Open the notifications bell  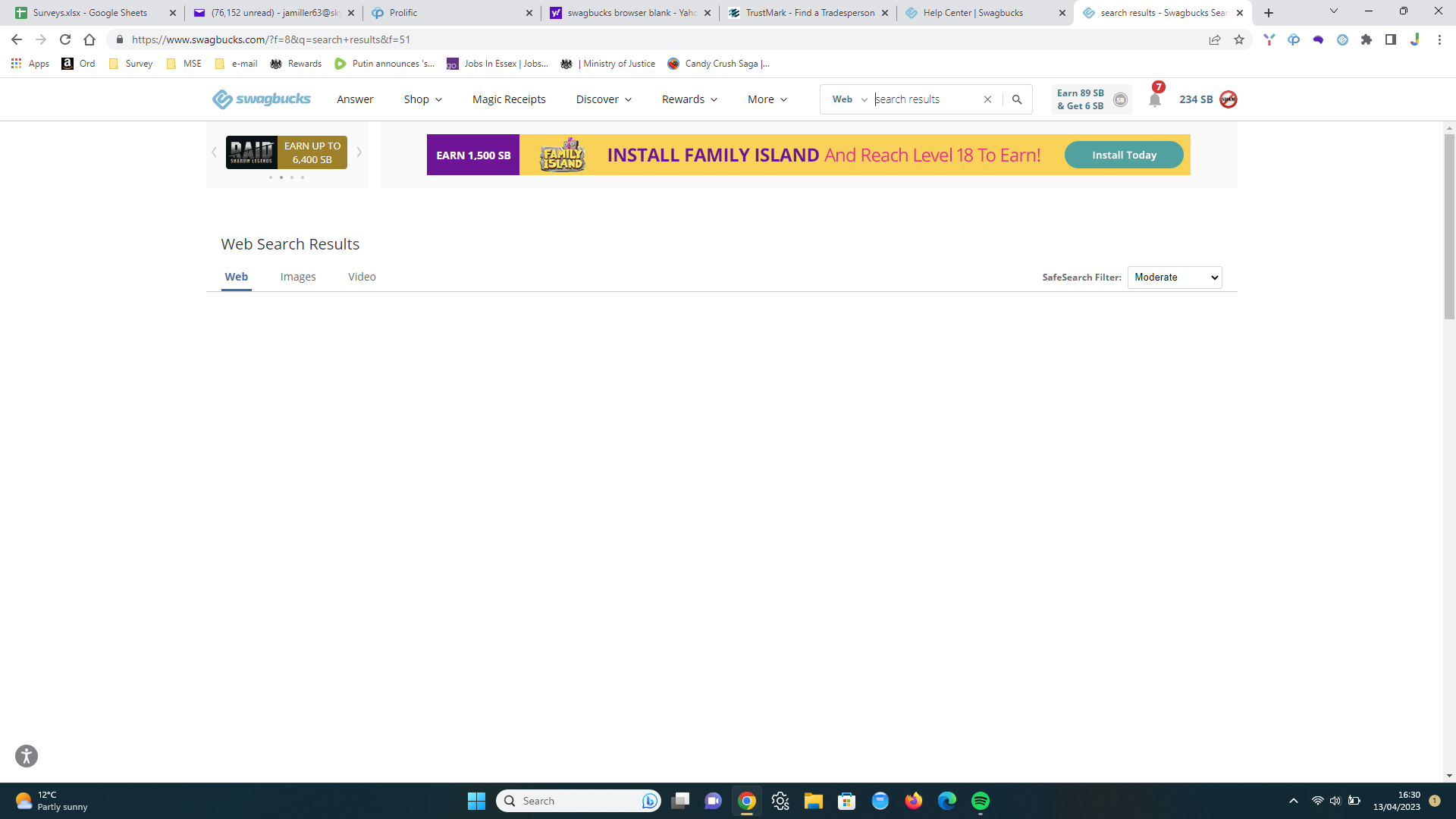[x=1154, y=99]
